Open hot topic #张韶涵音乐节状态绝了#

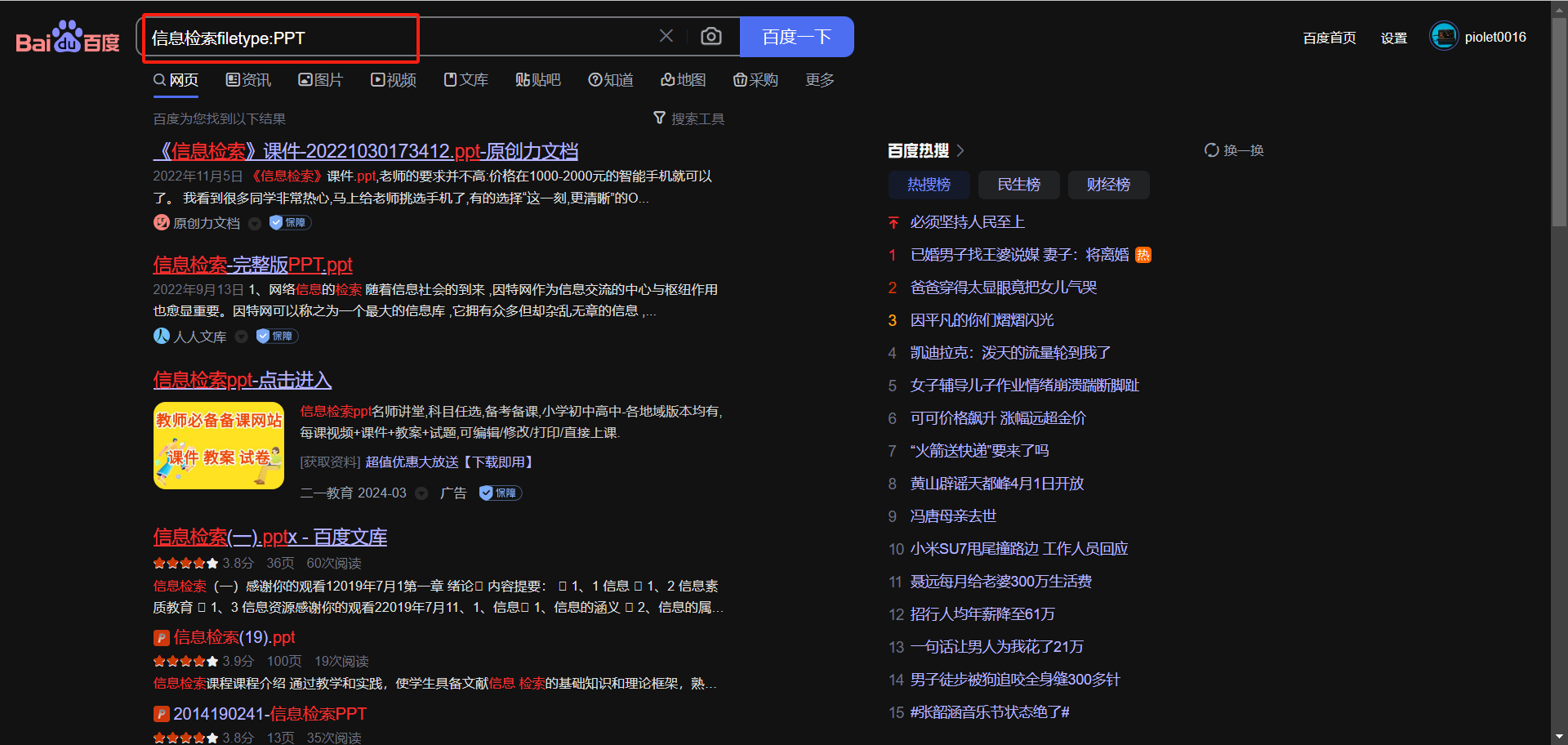pos(990,712)
